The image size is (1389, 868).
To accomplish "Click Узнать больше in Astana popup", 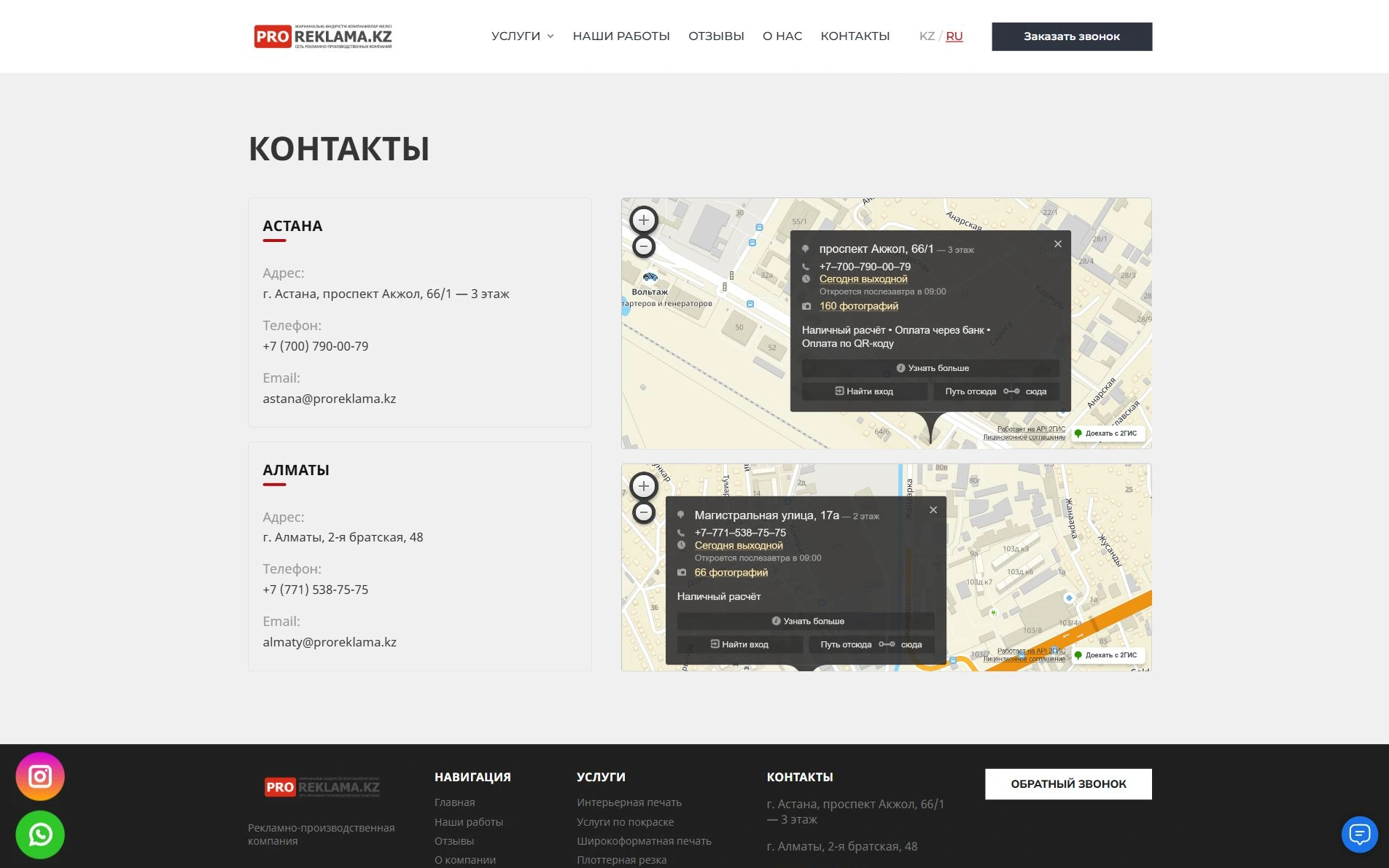I will (x=931, y=368).
